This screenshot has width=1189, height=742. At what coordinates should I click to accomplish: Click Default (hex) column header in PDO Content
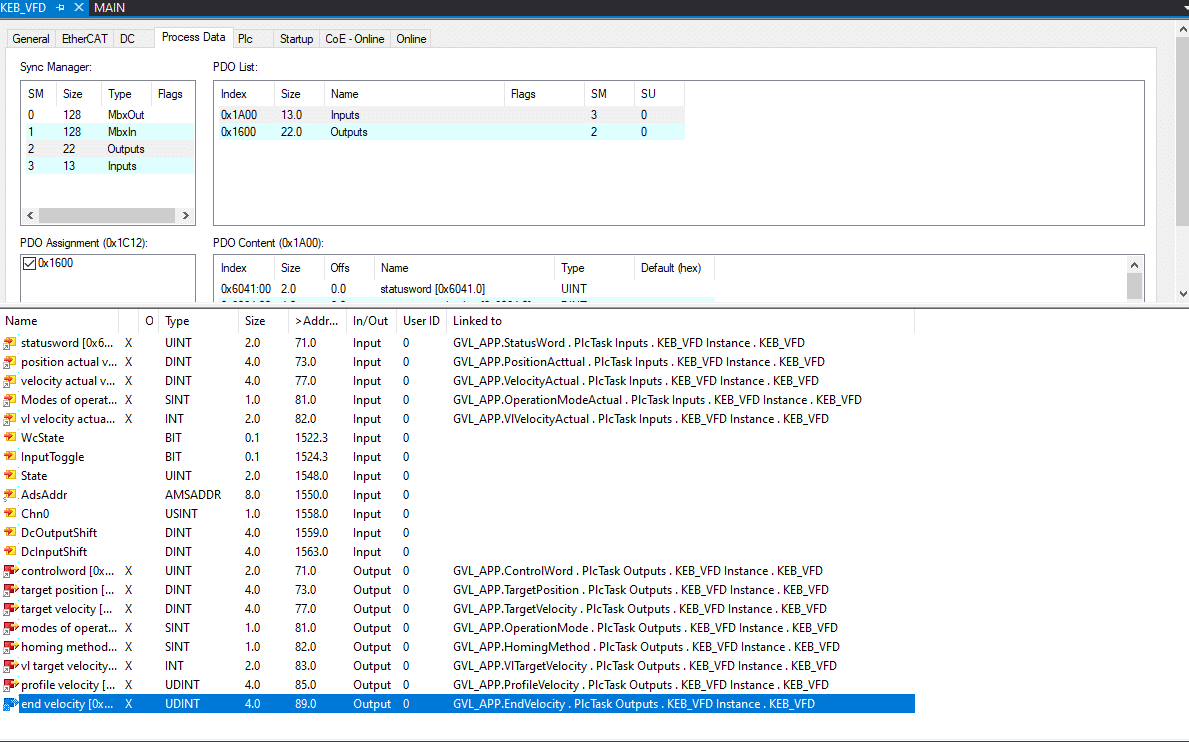(x=674, y=268)
